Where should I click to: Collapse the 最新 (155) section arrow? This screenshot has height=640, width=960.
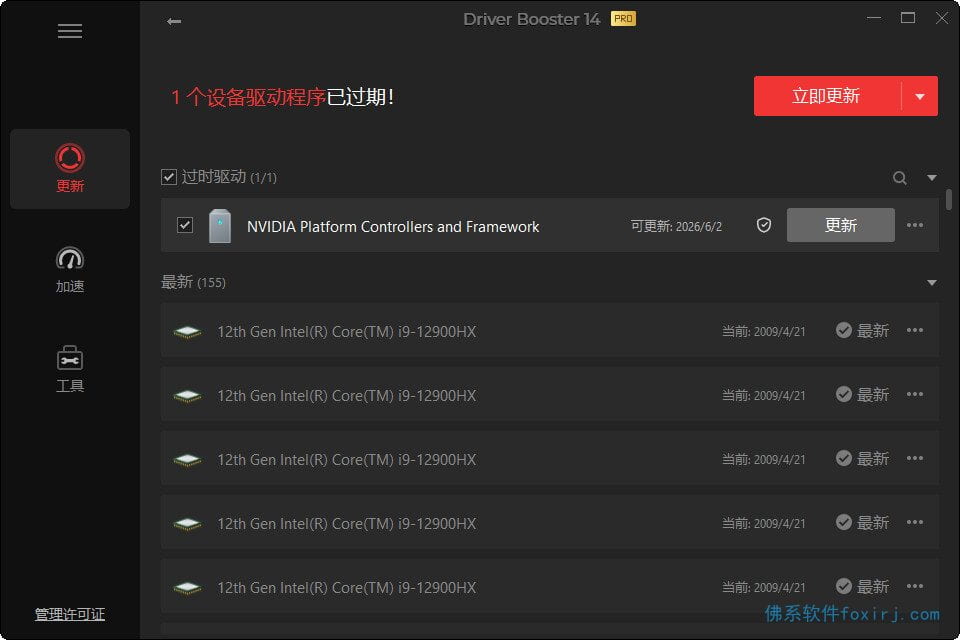coord(932,282)
